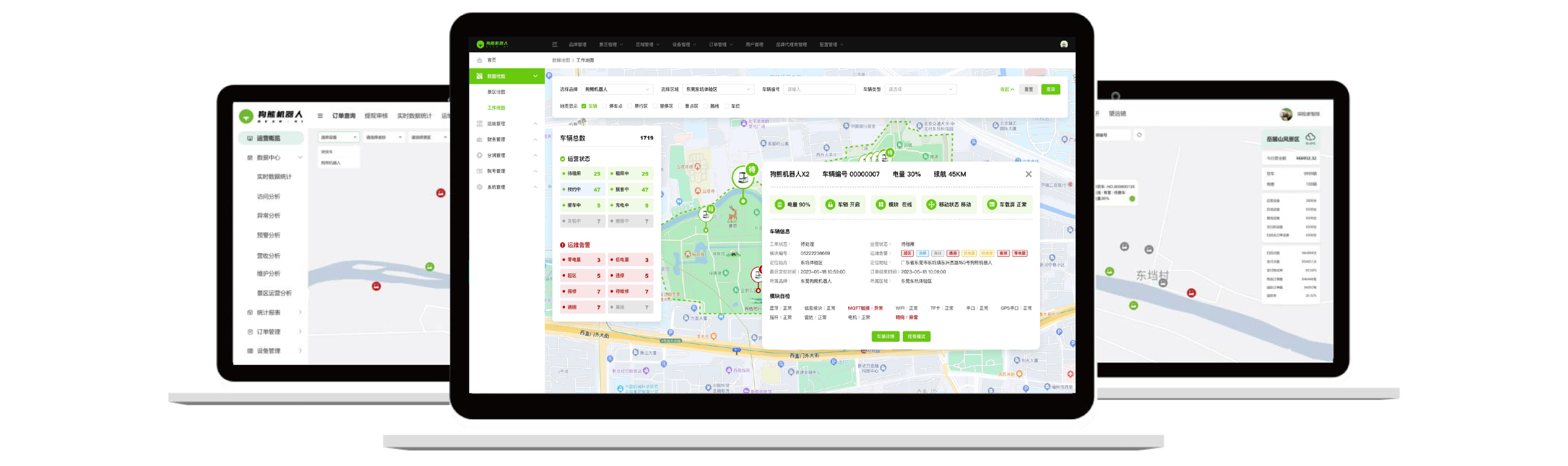The height and width of the screenshot is (466, 1568).
Task: Click 异常分析 in the left laptop sidebar
Action: (268, 215)
